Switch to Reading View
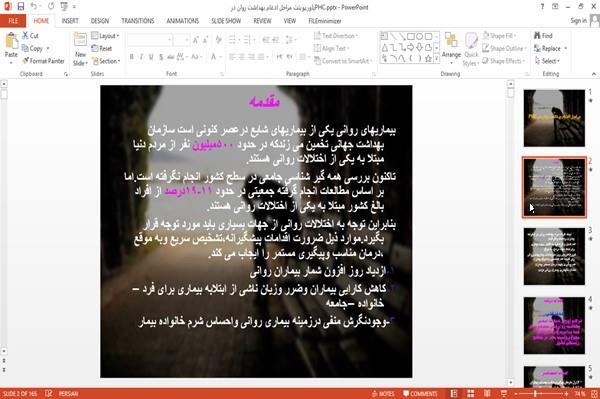Screen dimensions: 600x399 pos(487,394)
